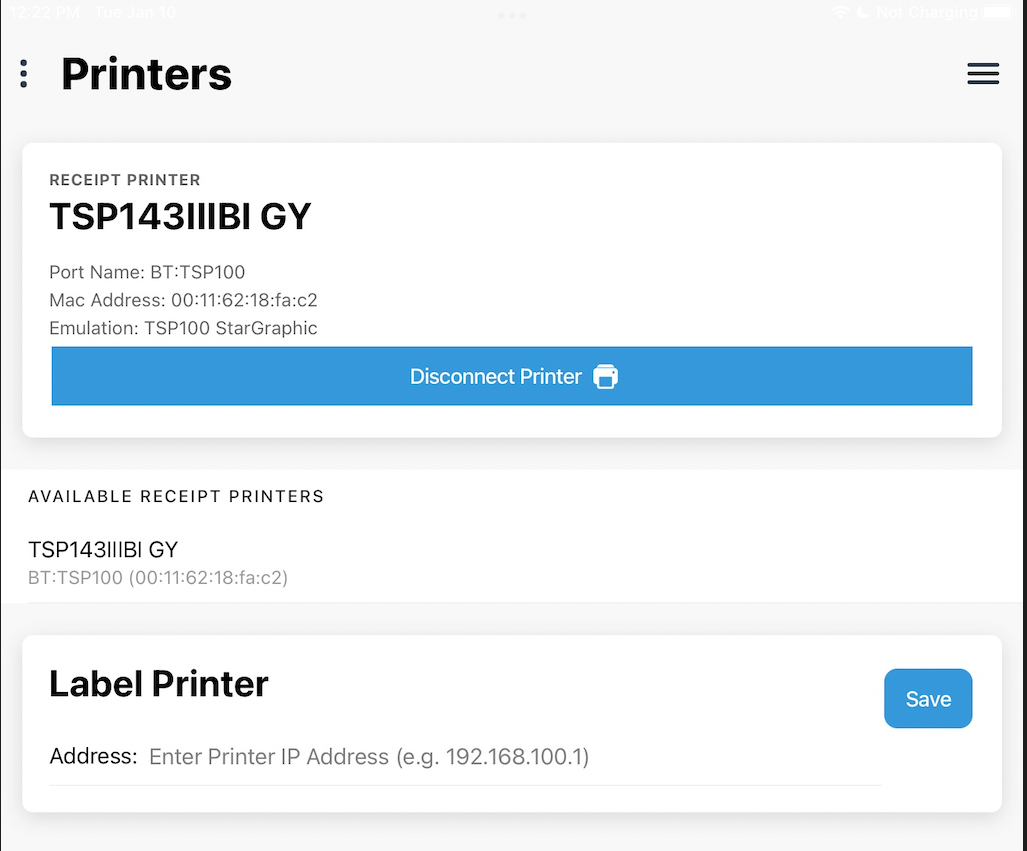
Task: Save the label printer address
Action: (x=927, y=699)
